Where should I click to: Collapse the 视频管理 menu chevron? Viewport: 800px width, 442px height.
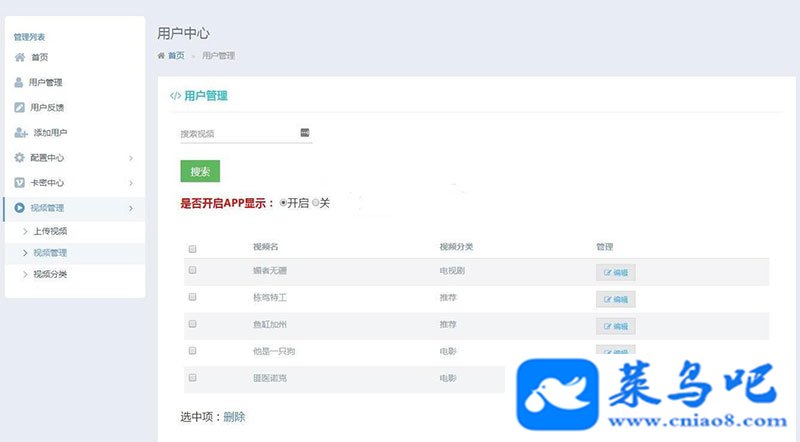(x=131, y=208)
